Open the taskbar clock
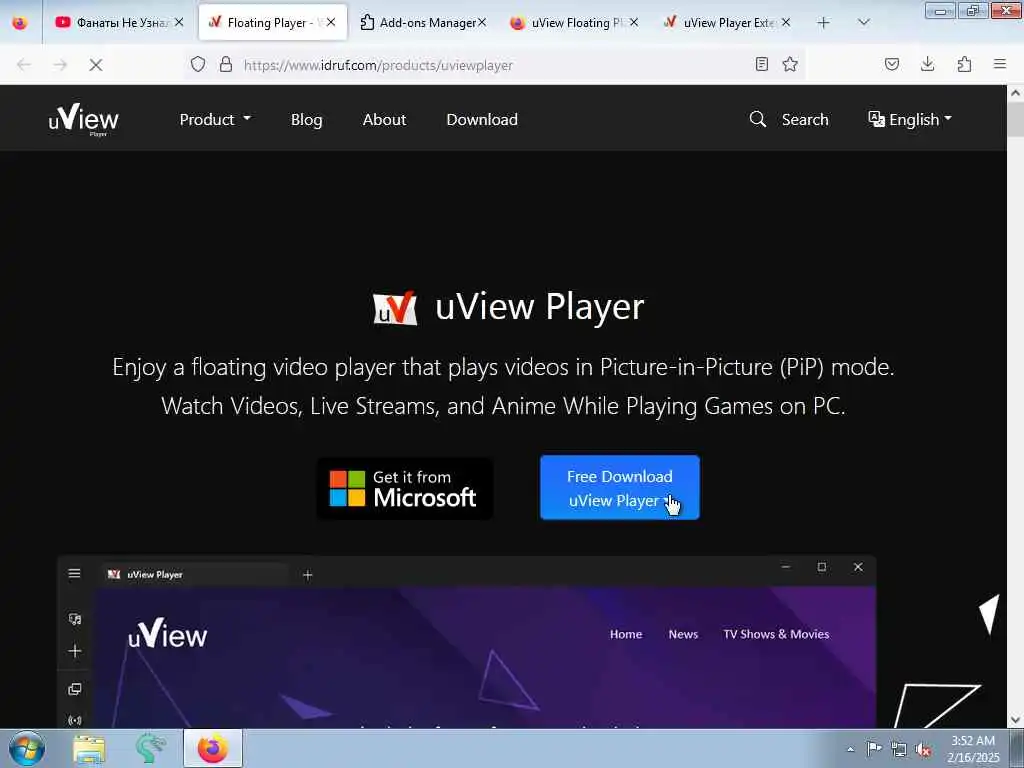This screenshot has height=768, width=1024. [973, 749]
